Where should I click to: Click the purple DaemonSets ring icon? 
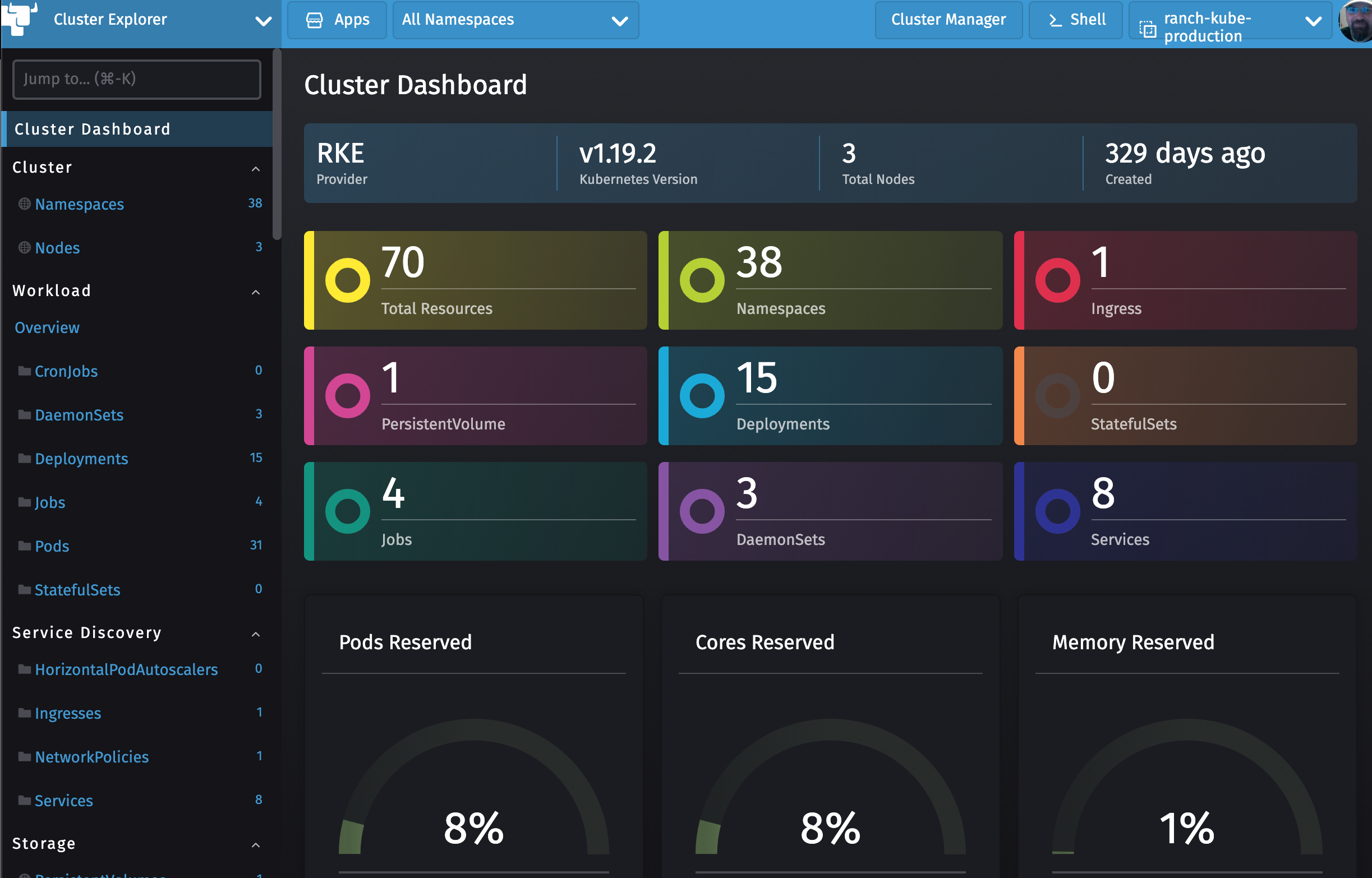(x=702, y=511)
